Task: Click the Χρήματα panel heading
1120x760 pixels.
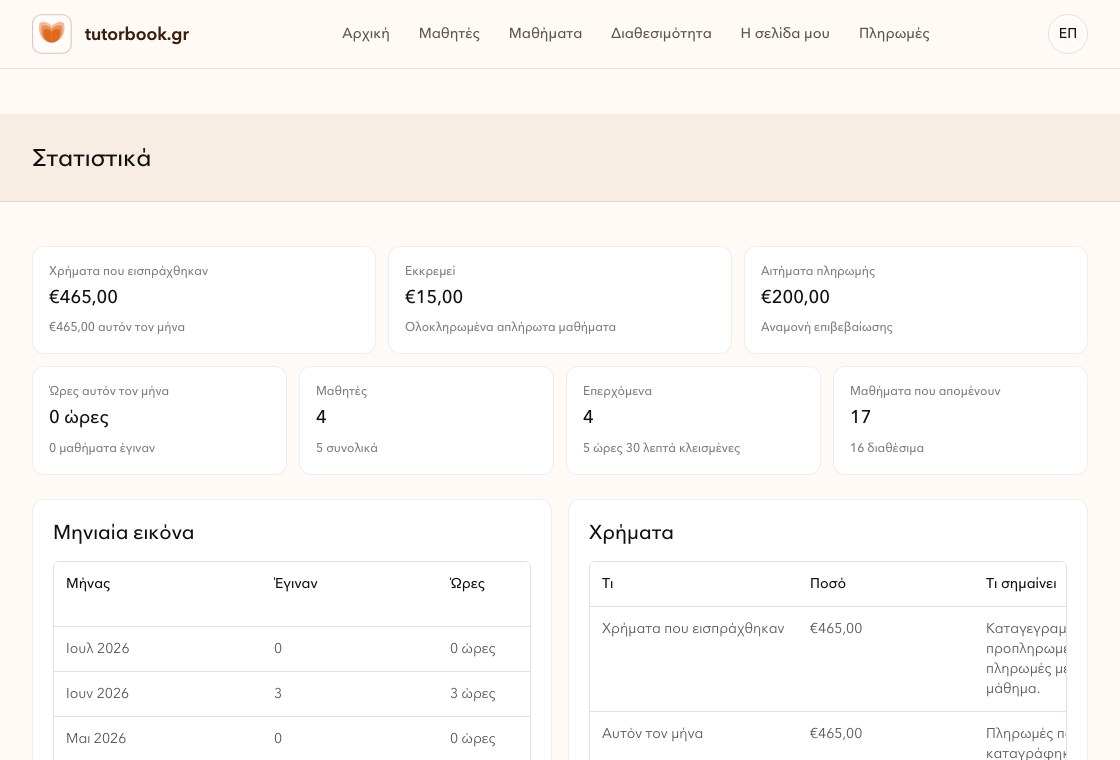Action: [x=631, y=532]
